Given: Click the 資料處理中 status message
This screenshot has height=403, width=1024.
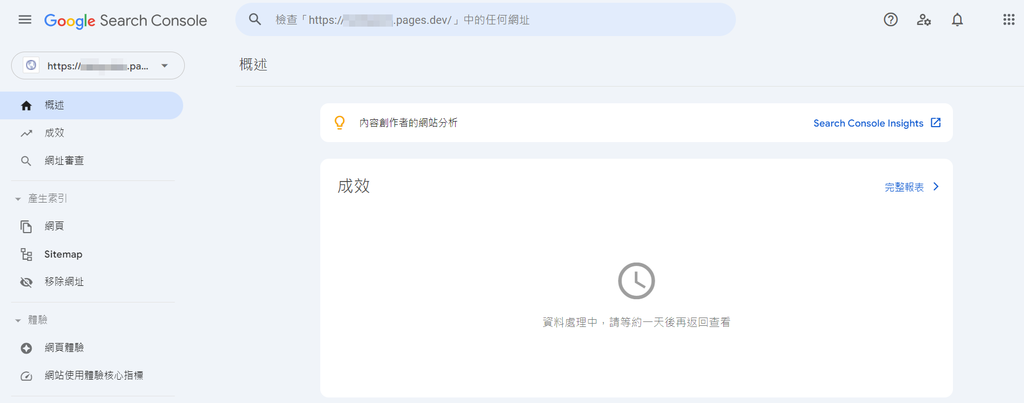Looking at the screenshot, I should tap(636, 323).
